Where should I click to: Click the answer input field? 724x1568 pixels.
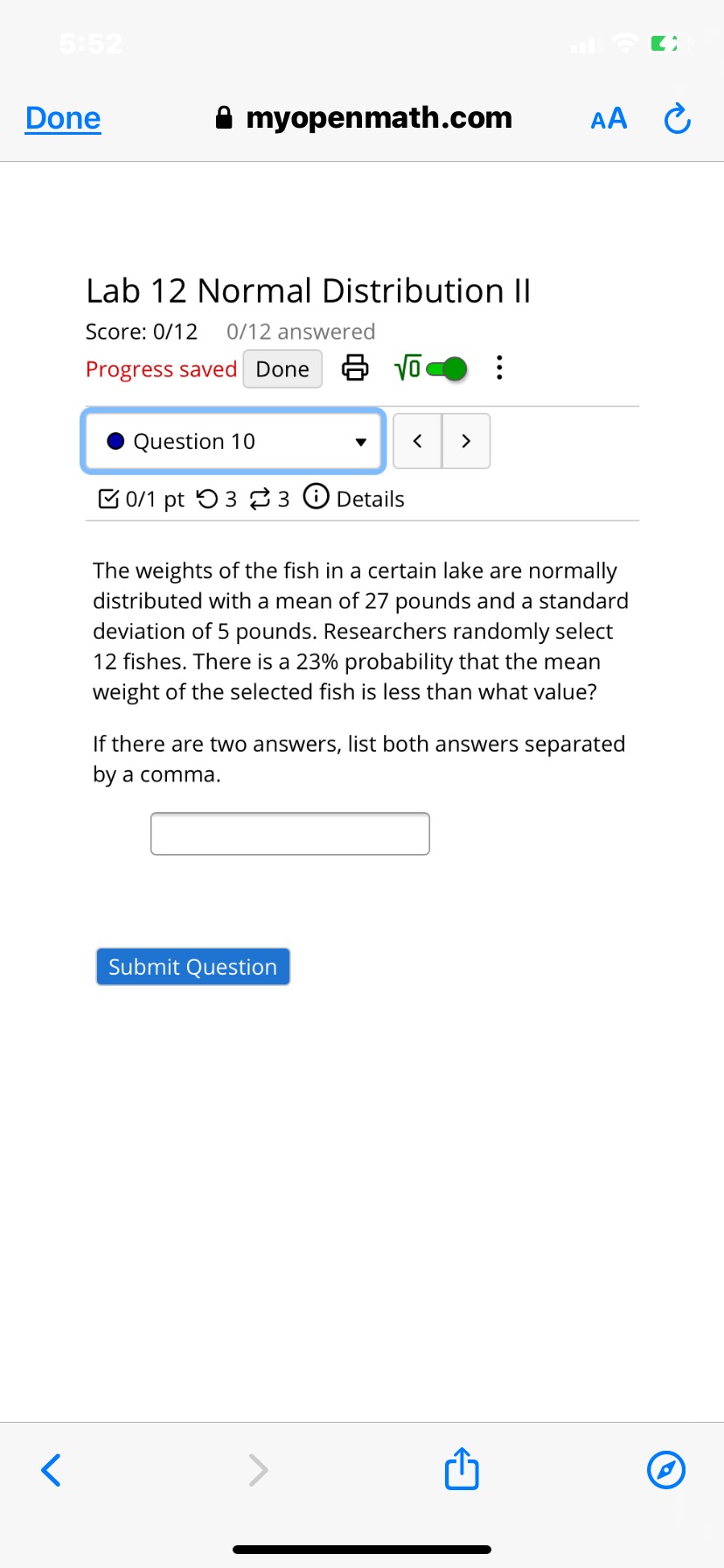coord(289,833)
